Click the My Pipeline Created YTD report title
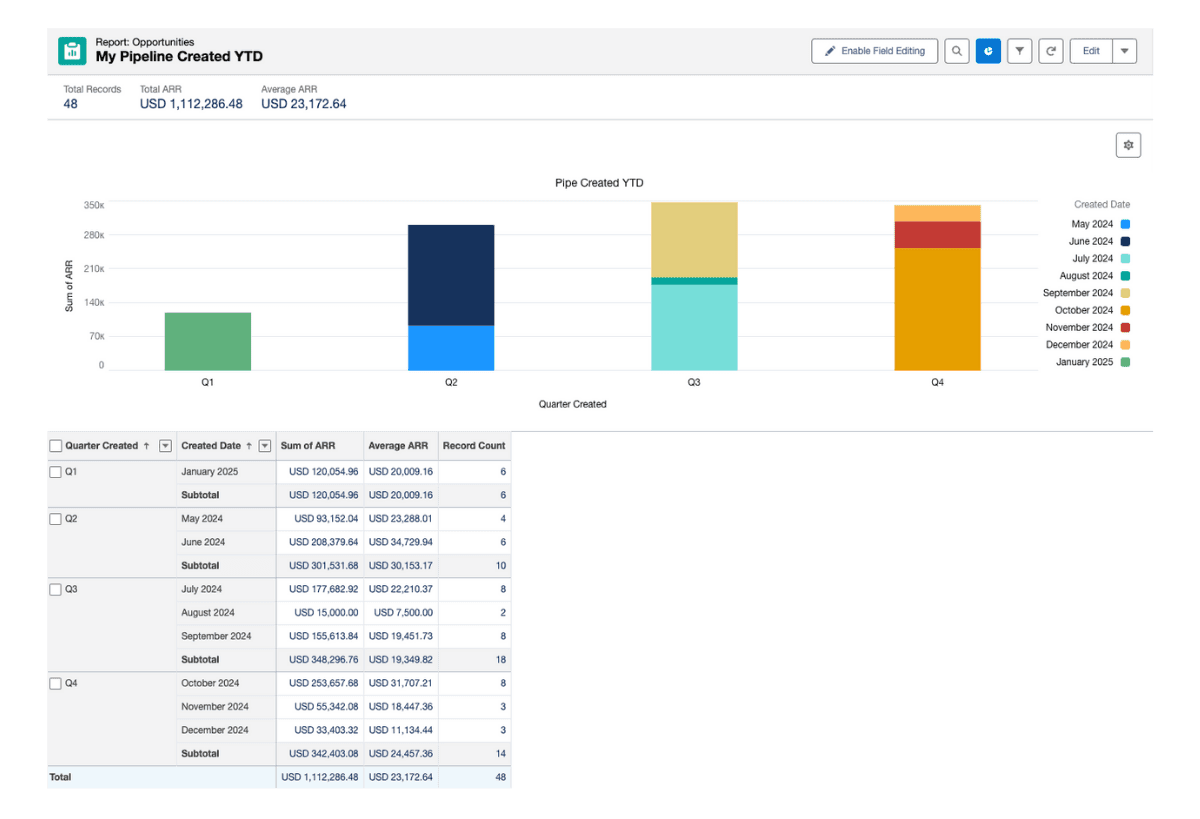1200x819 pixels. (x=179, y=57)
